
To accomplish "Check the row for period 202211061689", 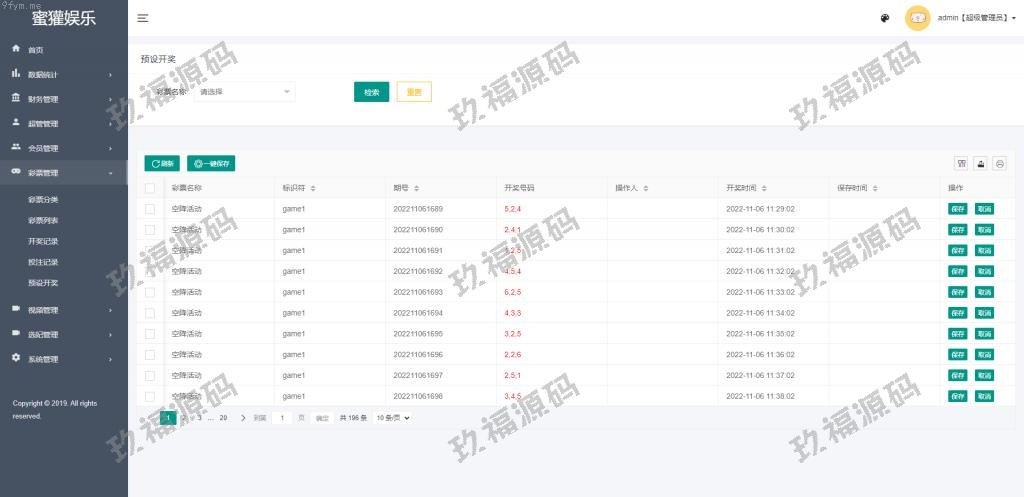I will tap(150, 209).
